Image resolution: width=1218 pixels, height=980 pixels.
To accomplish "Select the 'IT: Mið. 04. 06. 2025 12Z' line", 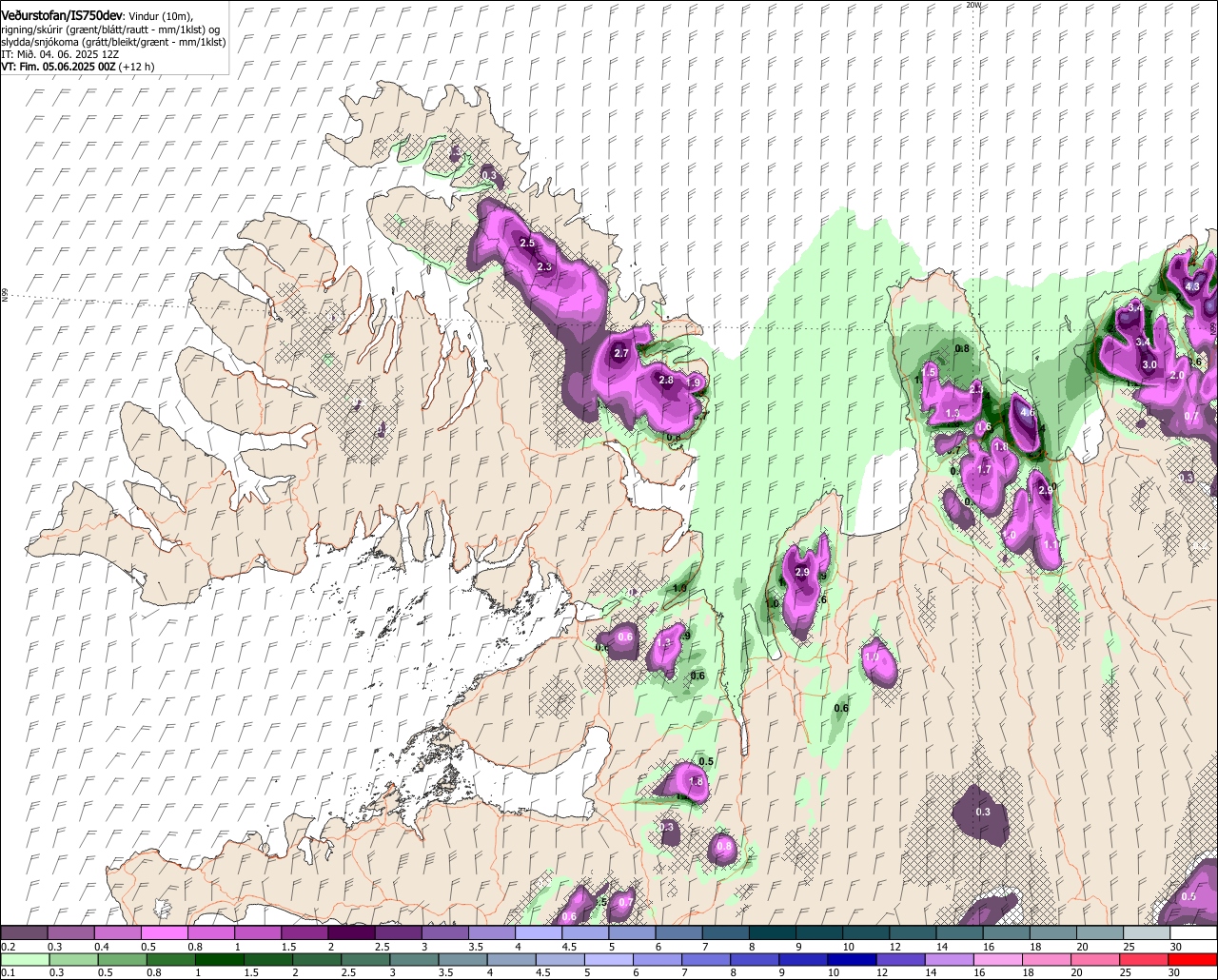I will click(x=58, y=54).
